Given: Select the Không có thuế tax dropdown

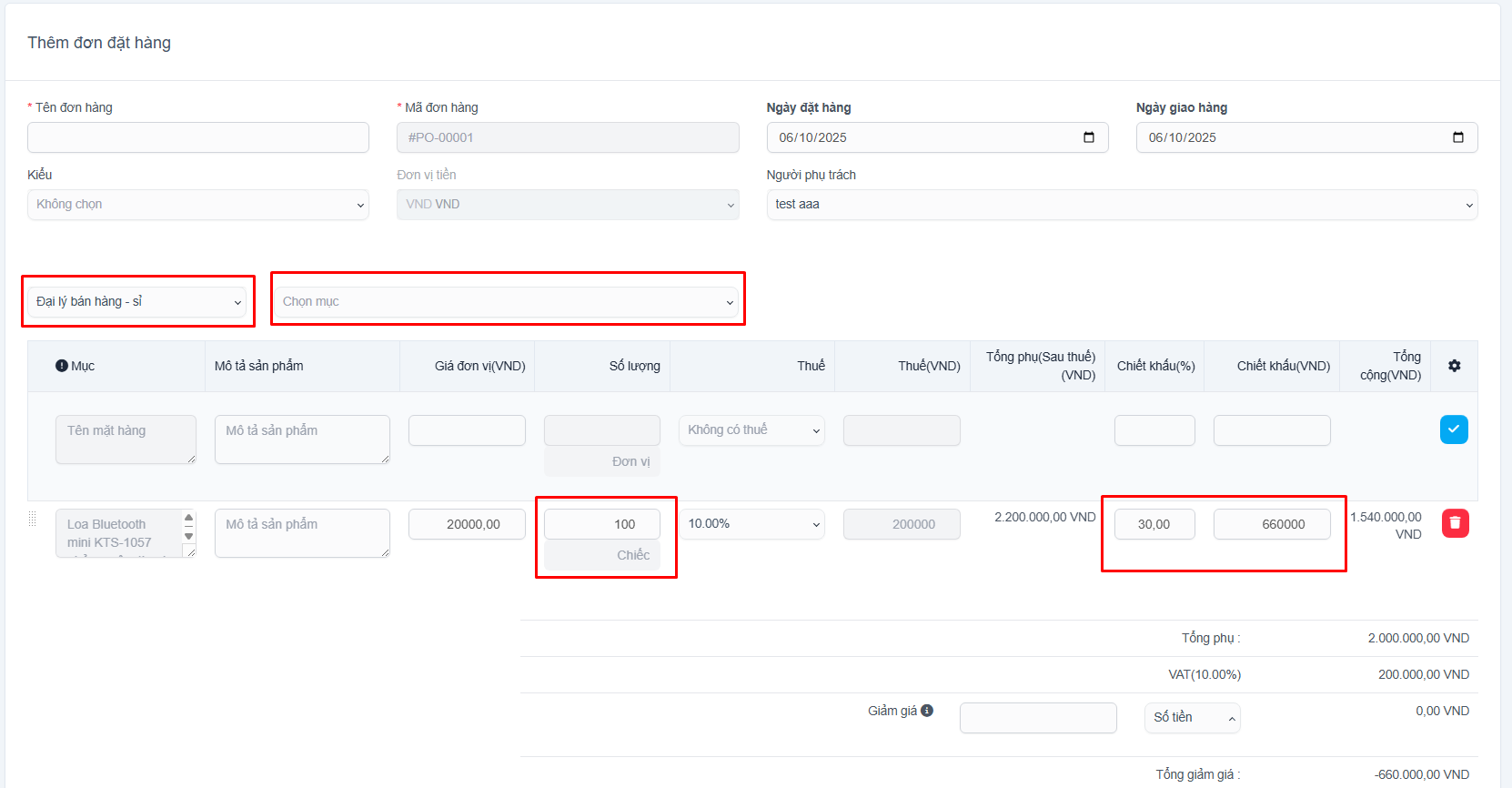Looking at the screenshot, I should 751,430.
